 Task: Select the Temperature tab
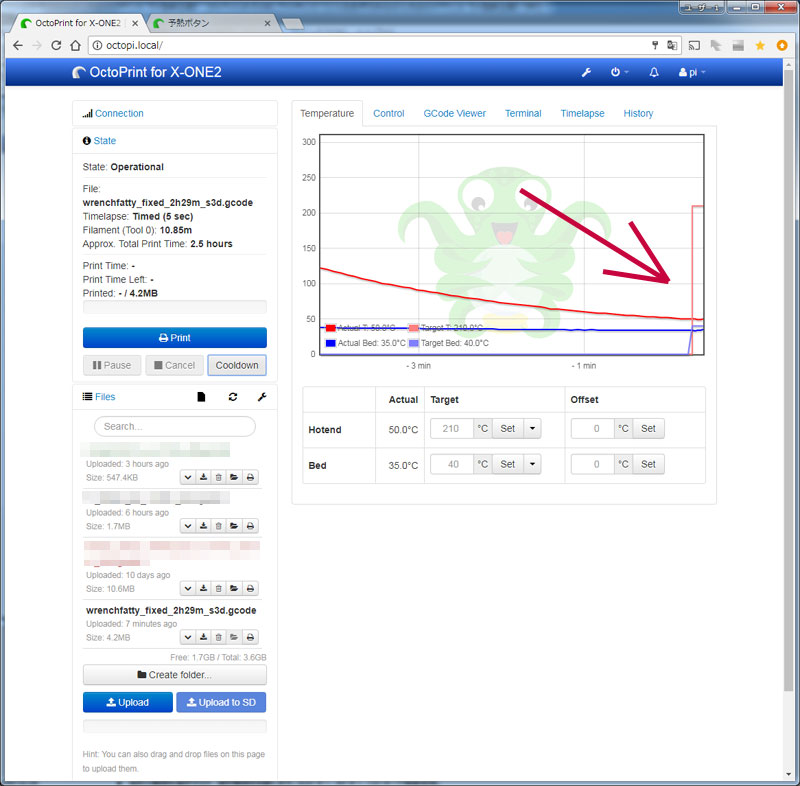[x=327, y=113]
